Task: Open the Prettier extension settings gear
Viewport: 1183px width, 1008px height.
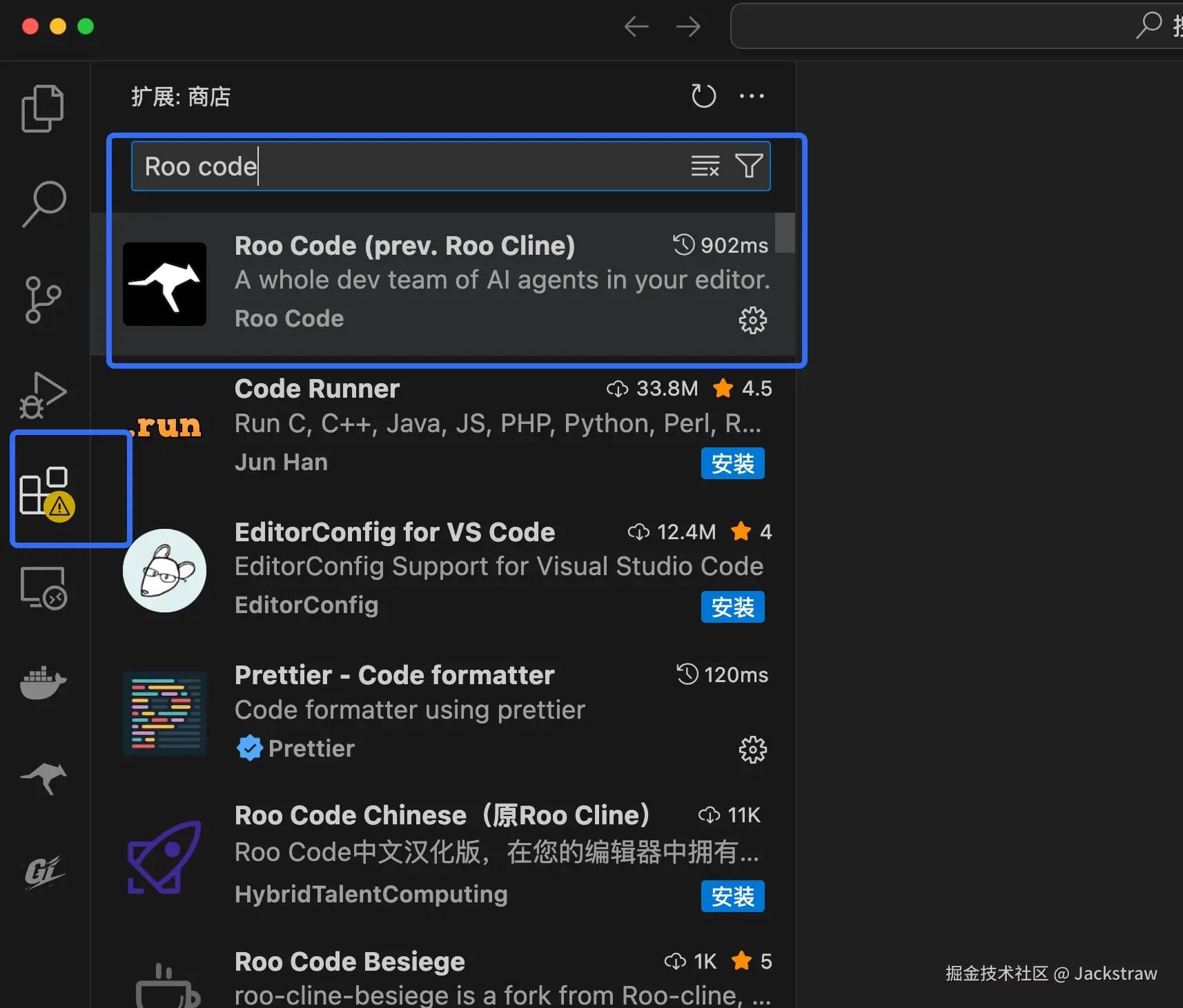Action: (x=752, y=750)
